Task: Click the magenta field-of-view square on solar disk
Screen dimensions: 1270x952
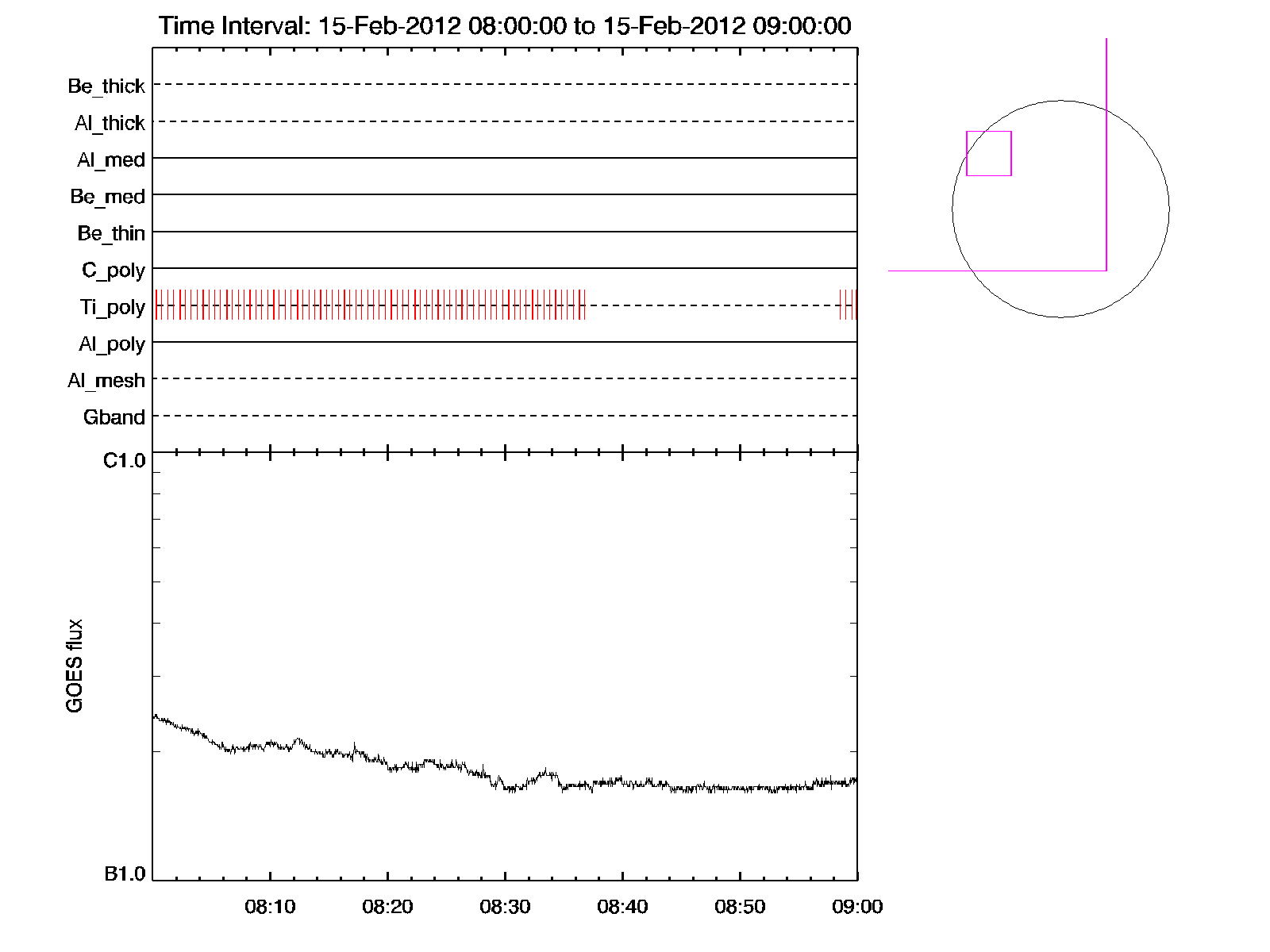Action: click(988, 153)
